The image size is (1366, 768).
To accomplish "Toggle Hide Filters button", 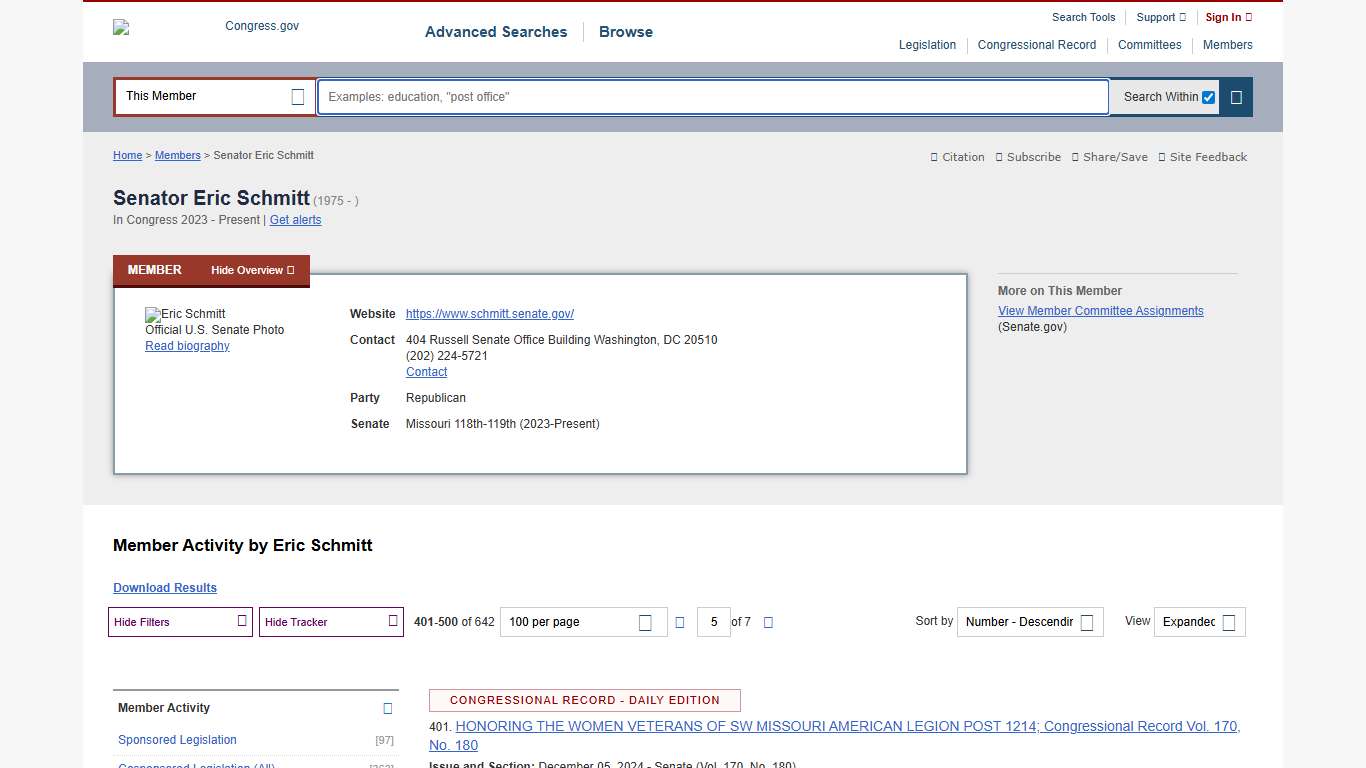I will [180, 622].
